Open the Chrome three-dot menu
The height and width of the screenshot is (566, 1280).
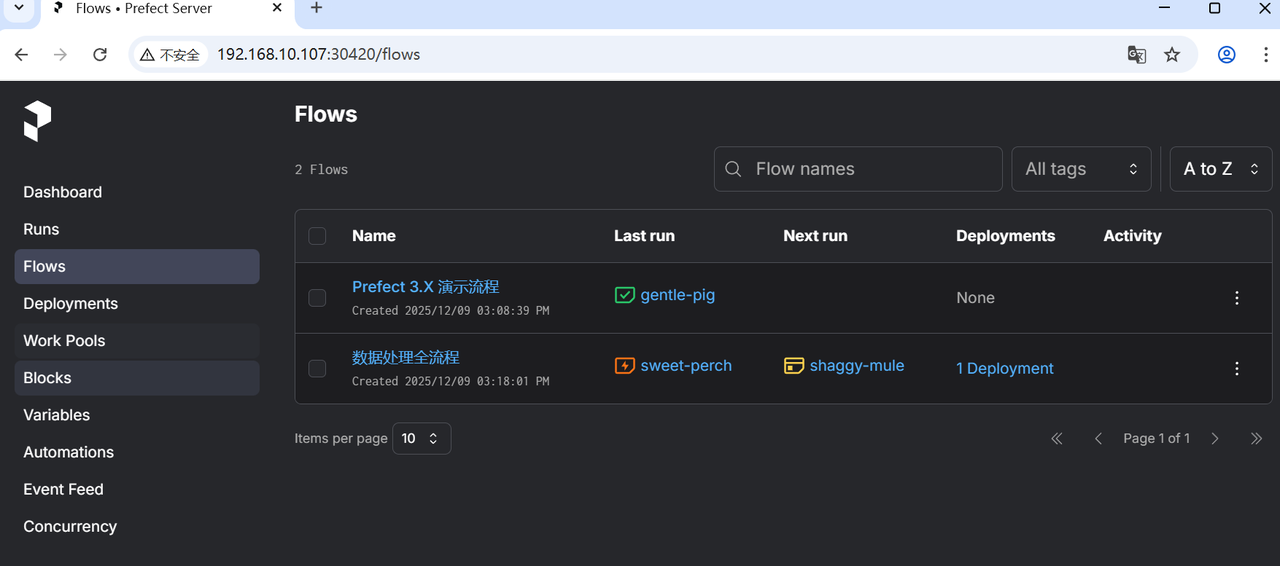(1265, 55)
